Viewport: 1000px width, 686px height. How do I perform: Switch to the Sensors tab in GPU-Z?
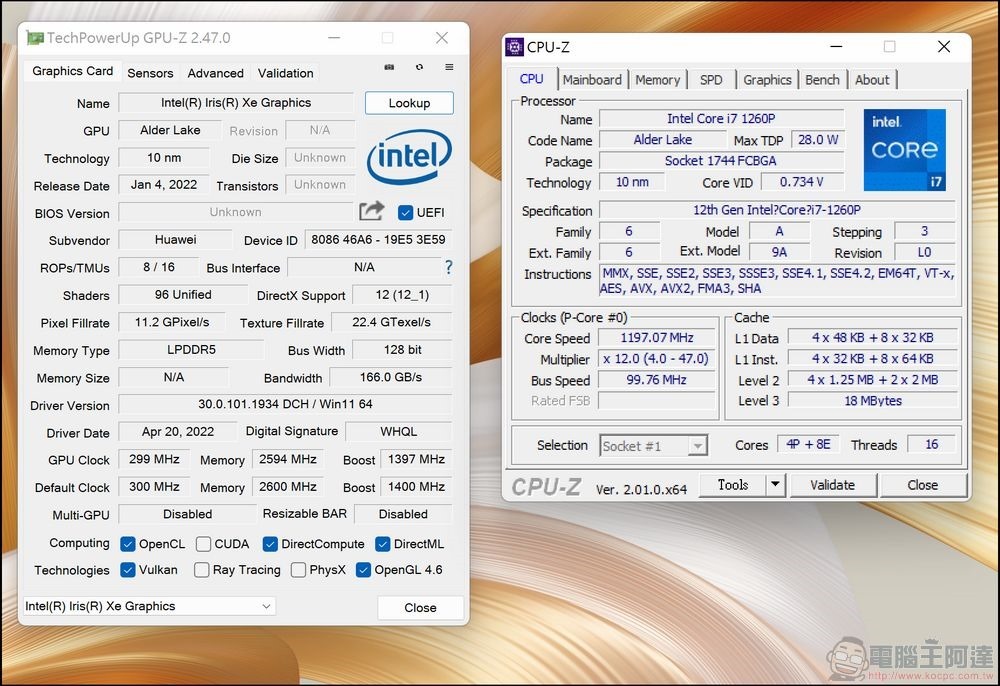(150, 73)
